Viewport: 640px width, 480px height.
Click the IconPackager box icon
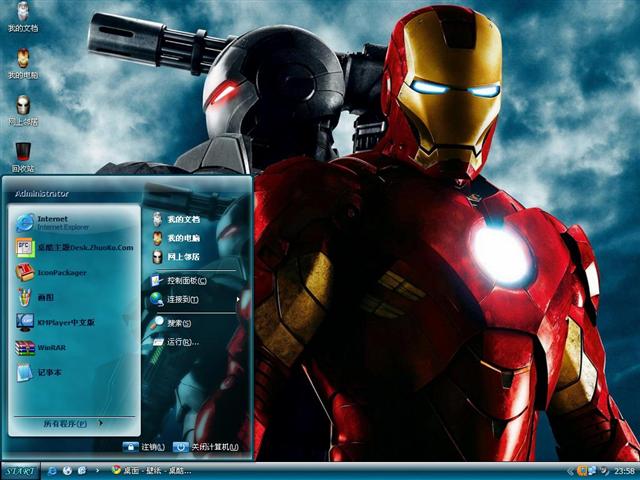25,273
